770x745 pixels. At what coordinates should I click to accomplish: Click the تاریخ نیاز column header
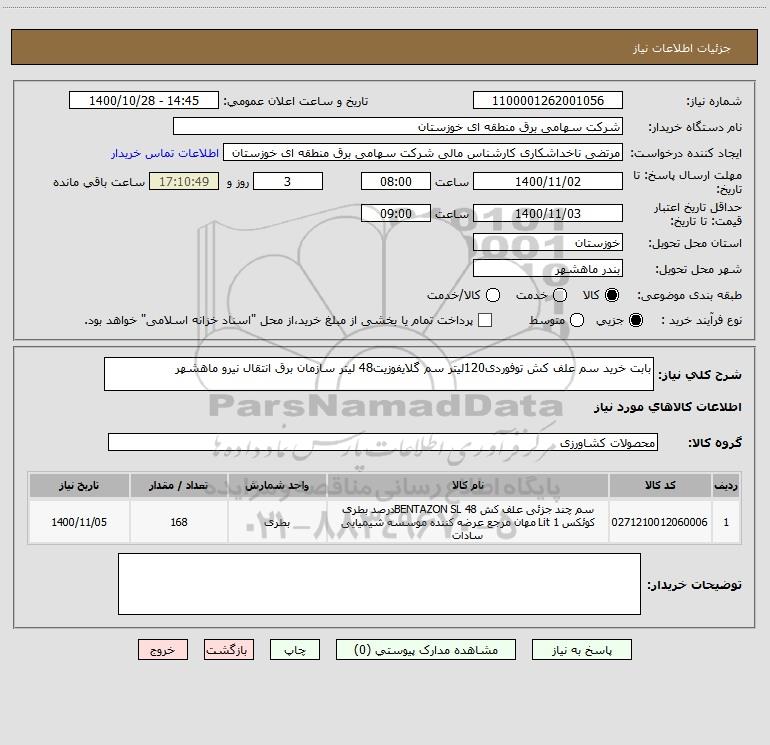tap(79, 485)
